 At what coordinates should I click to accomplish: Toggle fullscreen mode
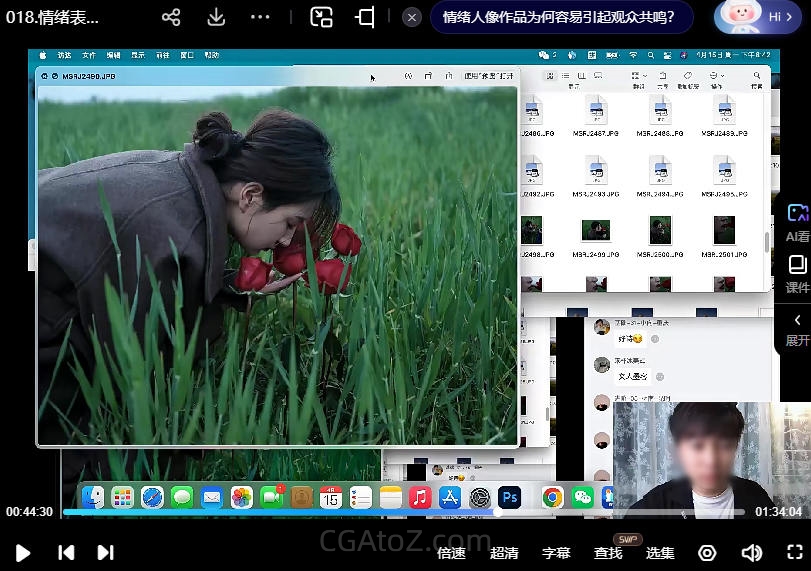pyautogui.click(x=795, y=553)
